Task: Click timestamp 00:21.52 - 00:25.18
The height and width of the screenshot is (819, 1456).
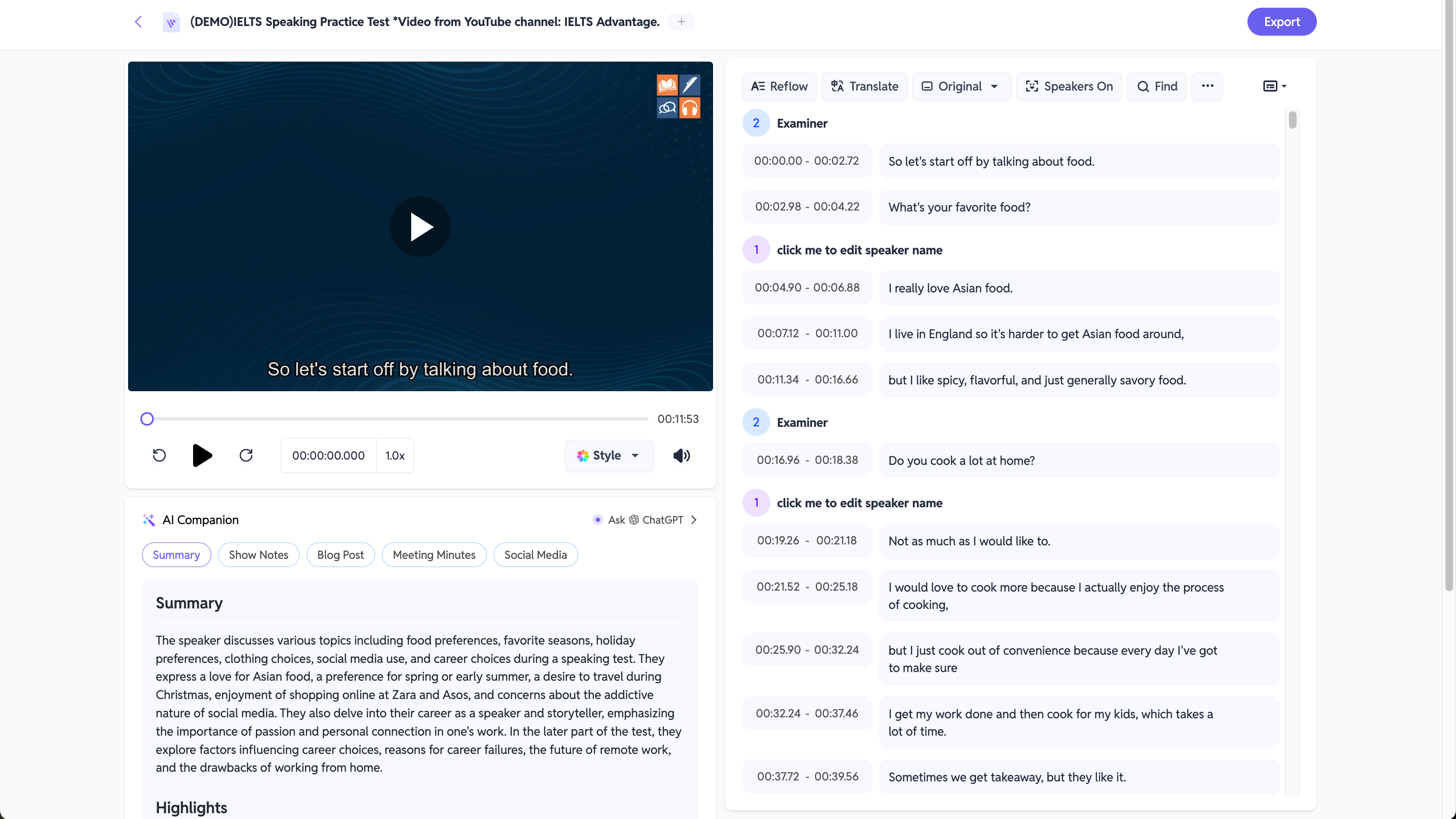Action: tap(807, 586)
